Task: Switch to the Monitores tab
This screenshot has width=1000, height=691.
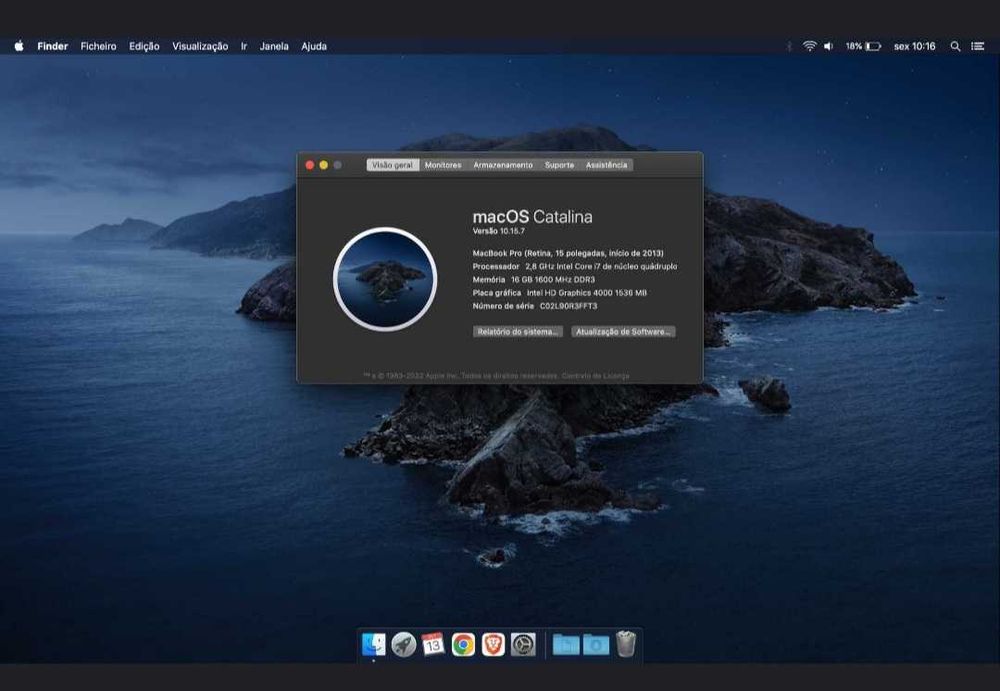Action: pyautogui.click(x=443, y=165)
